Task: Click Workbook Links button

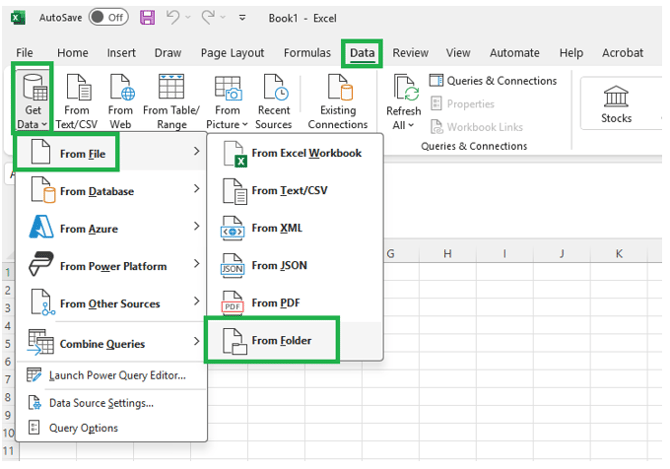Action: [476, 127]
